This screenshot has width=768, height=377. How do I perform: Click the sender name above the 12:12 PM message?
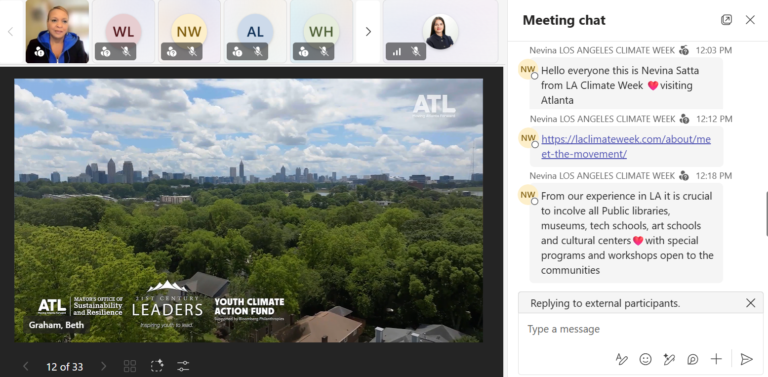coord(602,119)
